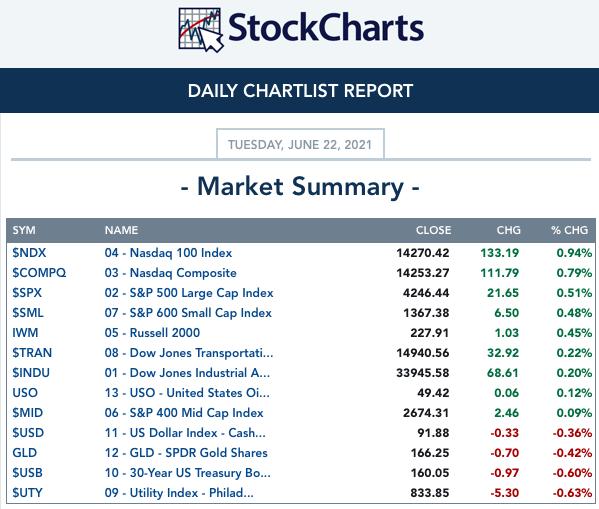Screen dimensions: 599x509
Task: Open the $NDX symbol link
Action: 29,253
